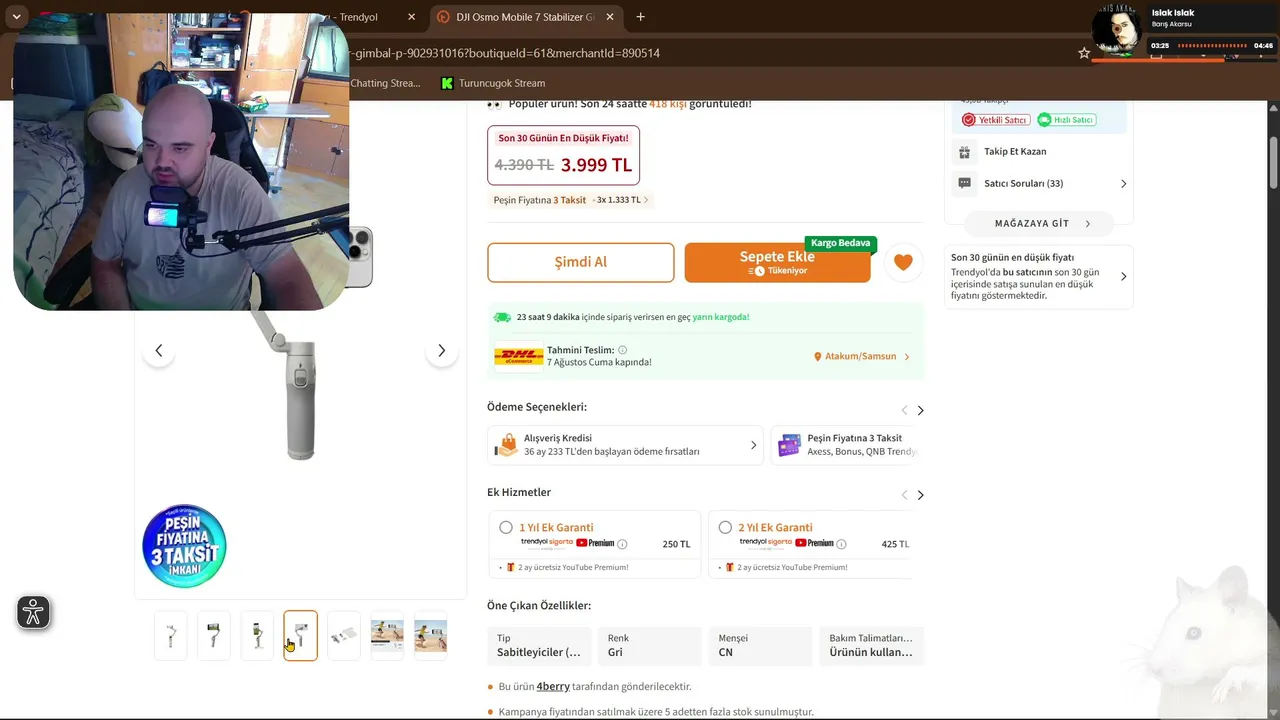Click the '7 Ağustos Cuma kapında!' delivery text
The height and width of the screenshot is (720, 1280).
[x=599, y=362]
